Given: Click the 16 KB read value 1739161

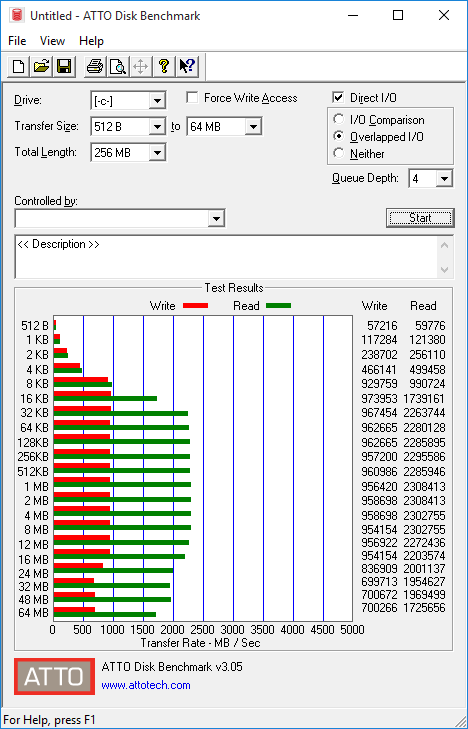Looking at the screenshot, I should click(x=424, y=399).
